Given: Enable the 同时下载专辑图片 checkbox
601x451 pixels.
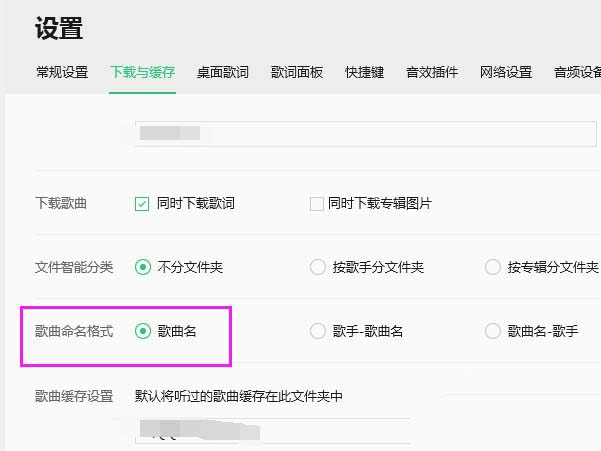Looking at the screenshot, I should (x=317, y=204).
